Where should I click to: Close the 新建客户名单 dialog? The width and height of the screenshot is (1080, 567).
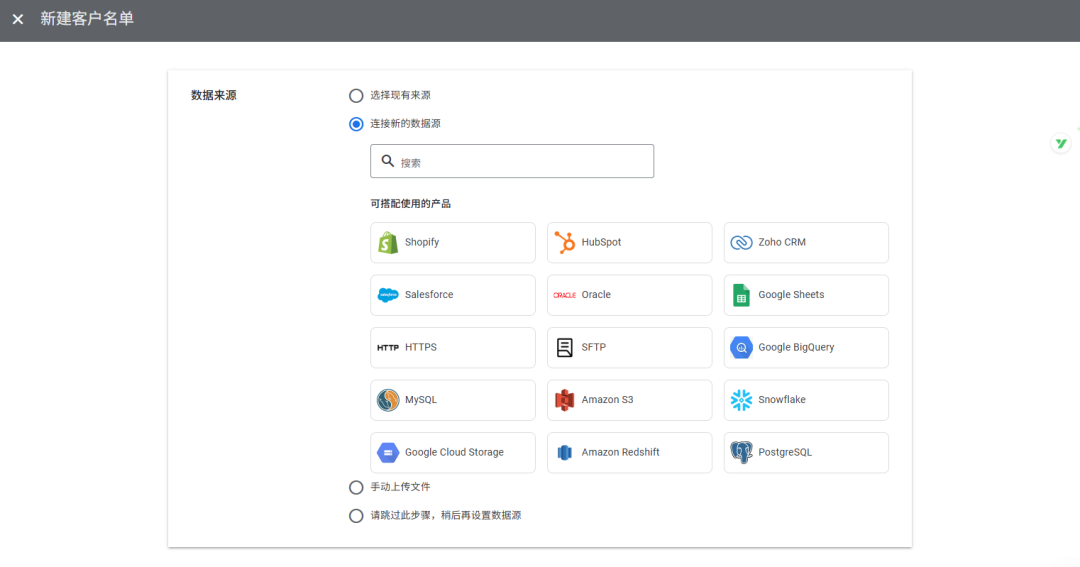[18, 19]
